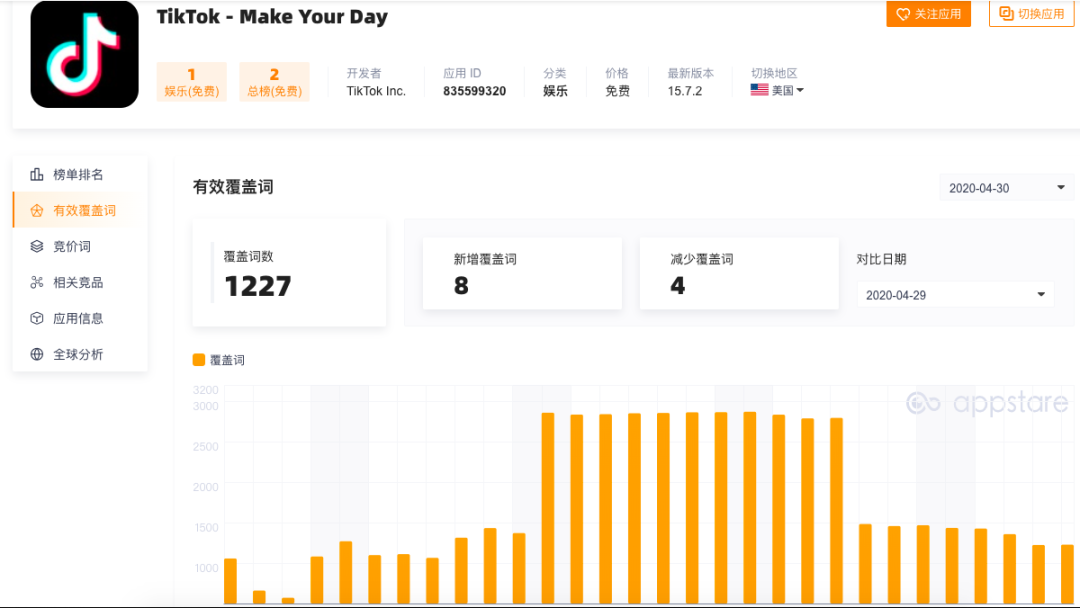Click the latest version 15.7.2

pos(685,91)
